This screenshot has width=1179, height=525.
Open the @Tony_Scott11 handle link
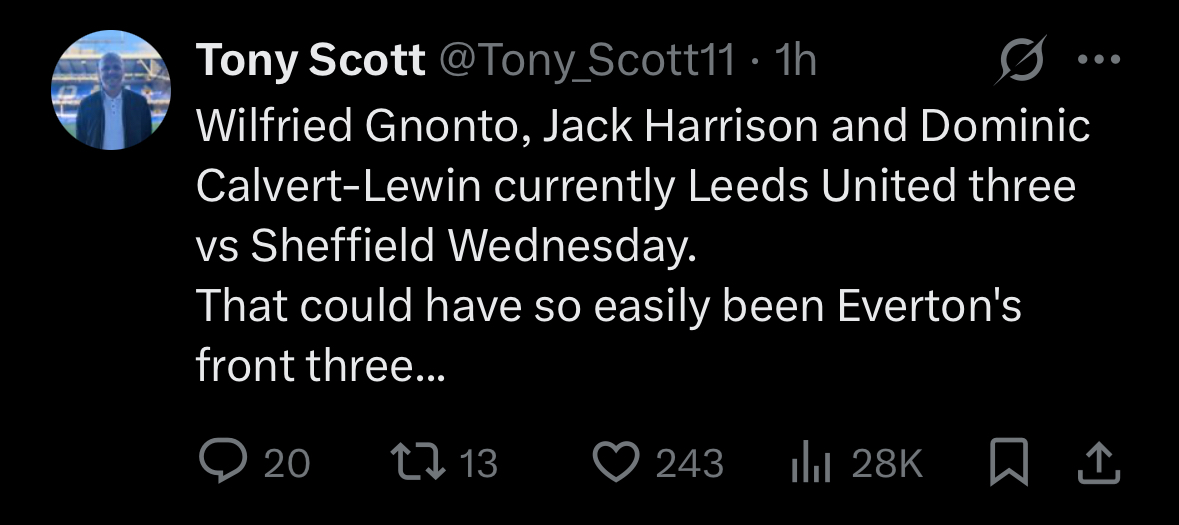pos(586,62)
